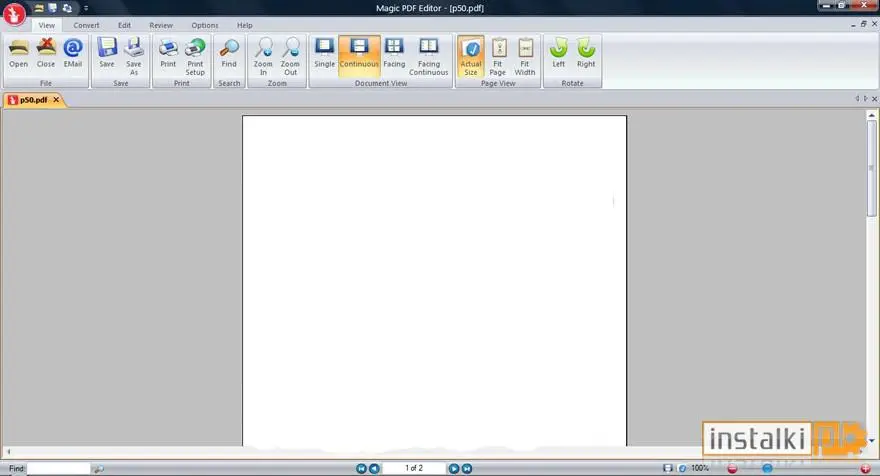Close the active document tab group X
Viewport: 880px width, 476px height.
874,99
